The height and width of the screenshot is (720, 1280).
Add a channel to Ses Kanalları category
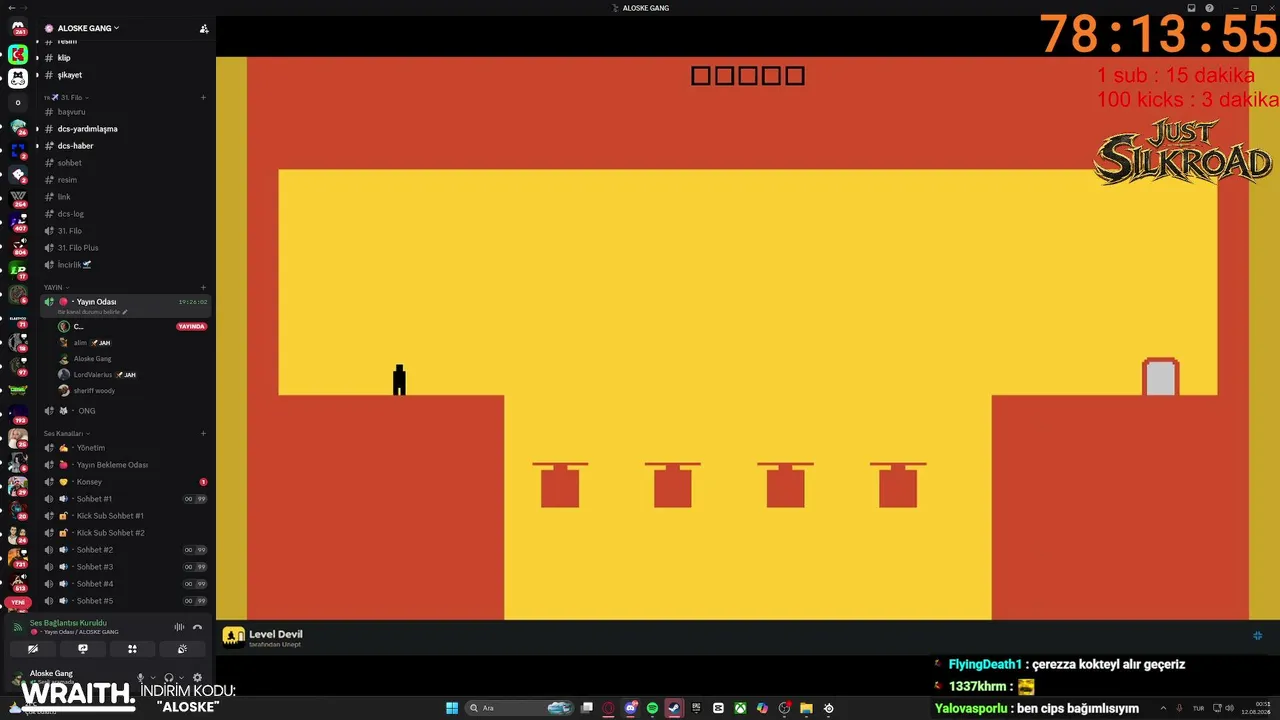[x=203, y=433]
